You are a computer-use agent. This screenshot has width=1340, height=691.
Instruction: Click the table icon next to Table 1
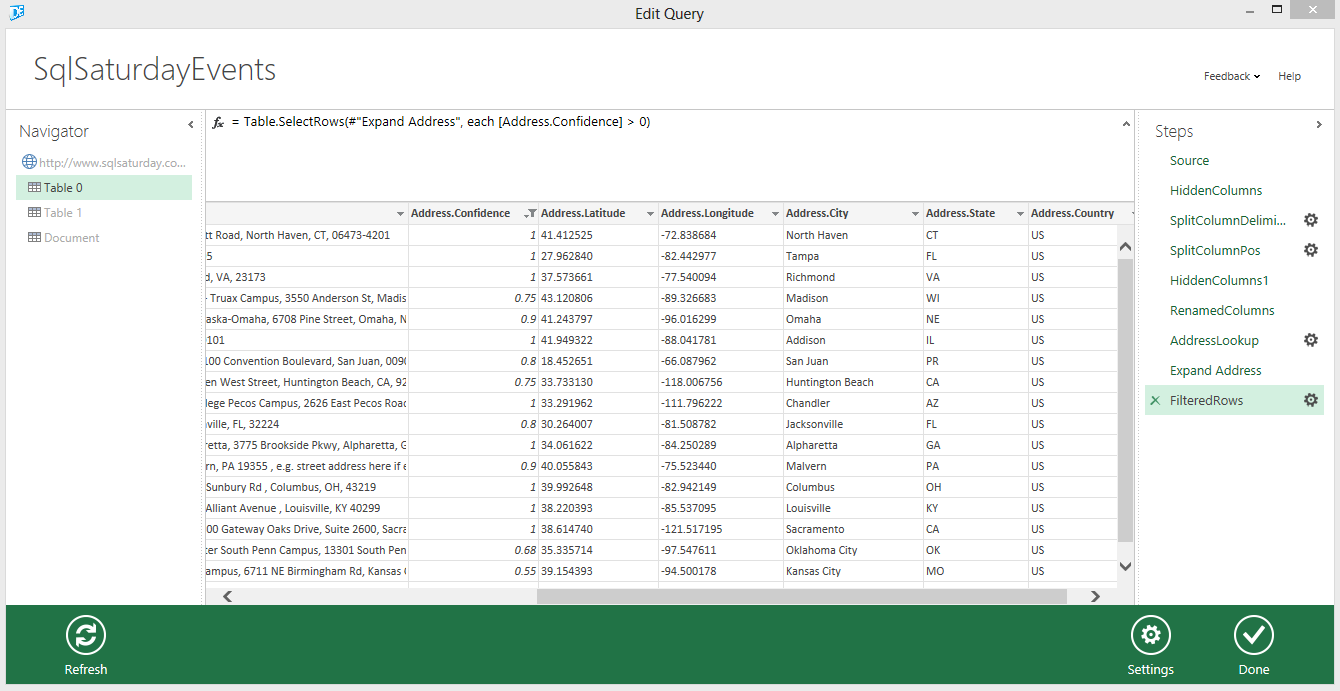point(34,212)
